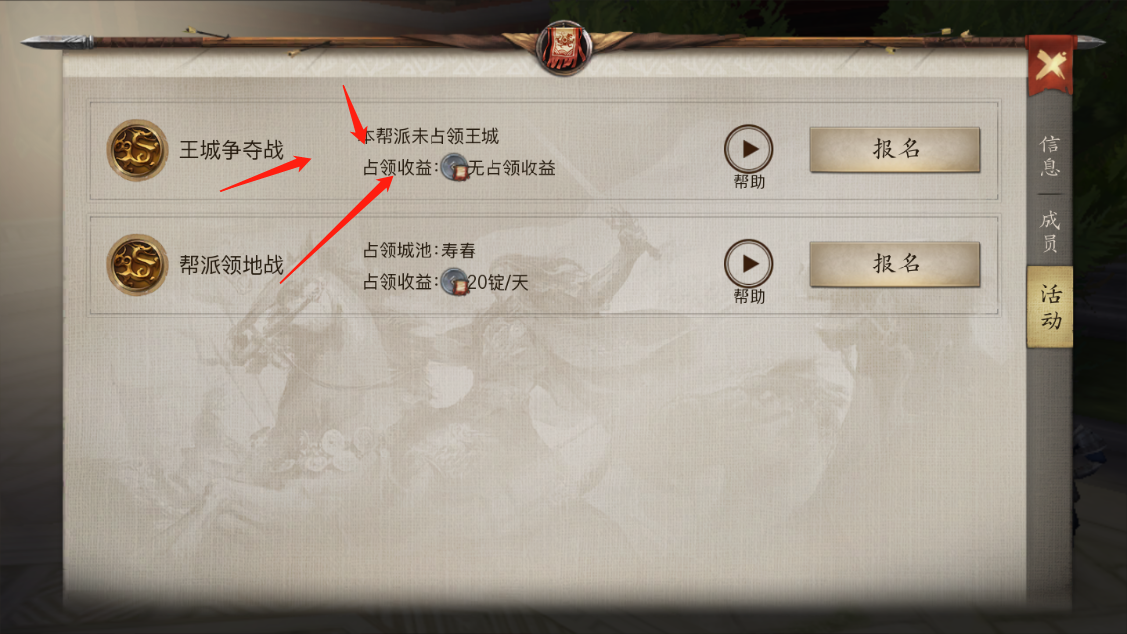This screenshot has width=1127, height=634.
Task: Click the 帮助 label under first play button
Action: (749, 183)
